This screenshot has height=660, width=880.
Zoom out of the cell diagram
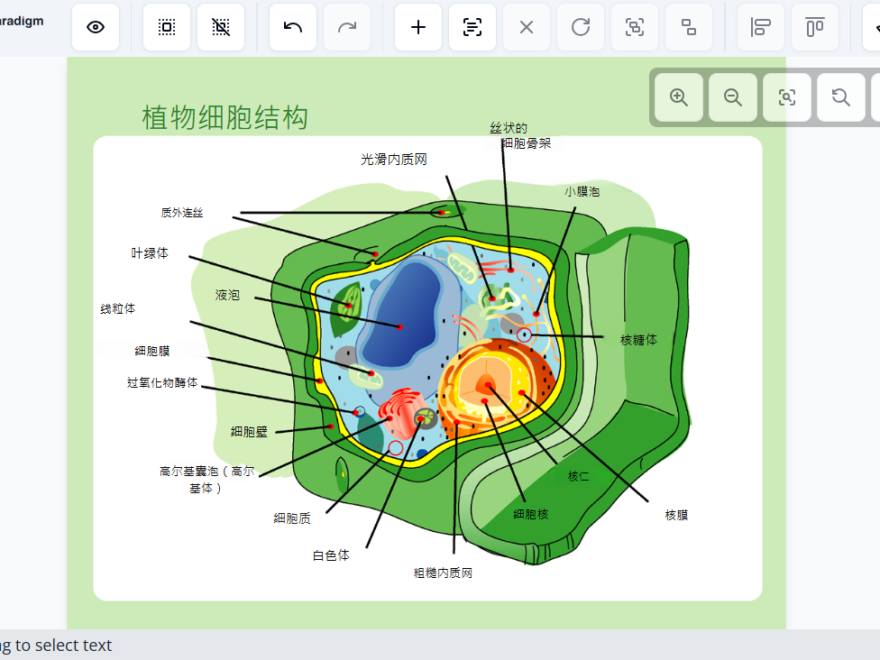[732, 97]
